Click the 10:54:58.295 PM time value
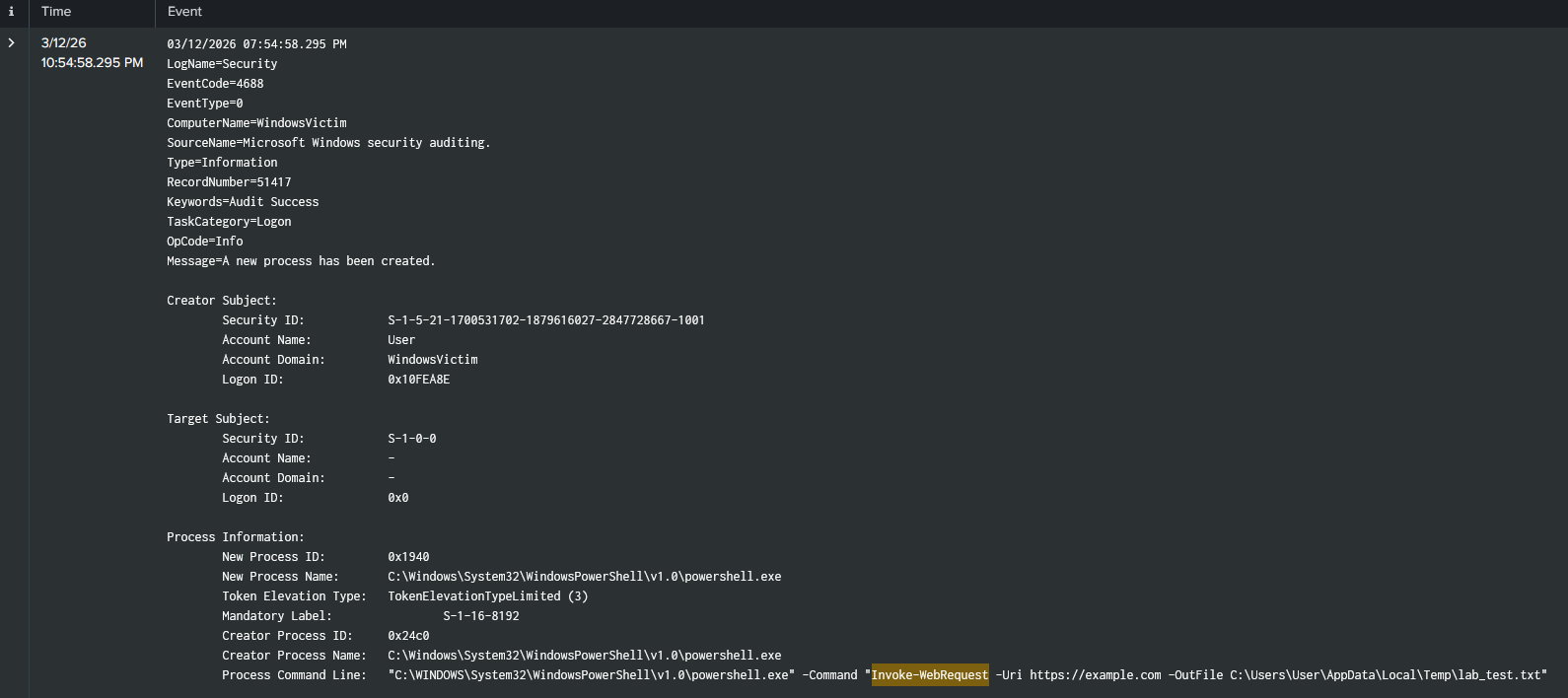Screen dimensions: 1568x698 (x=92, y=63)
